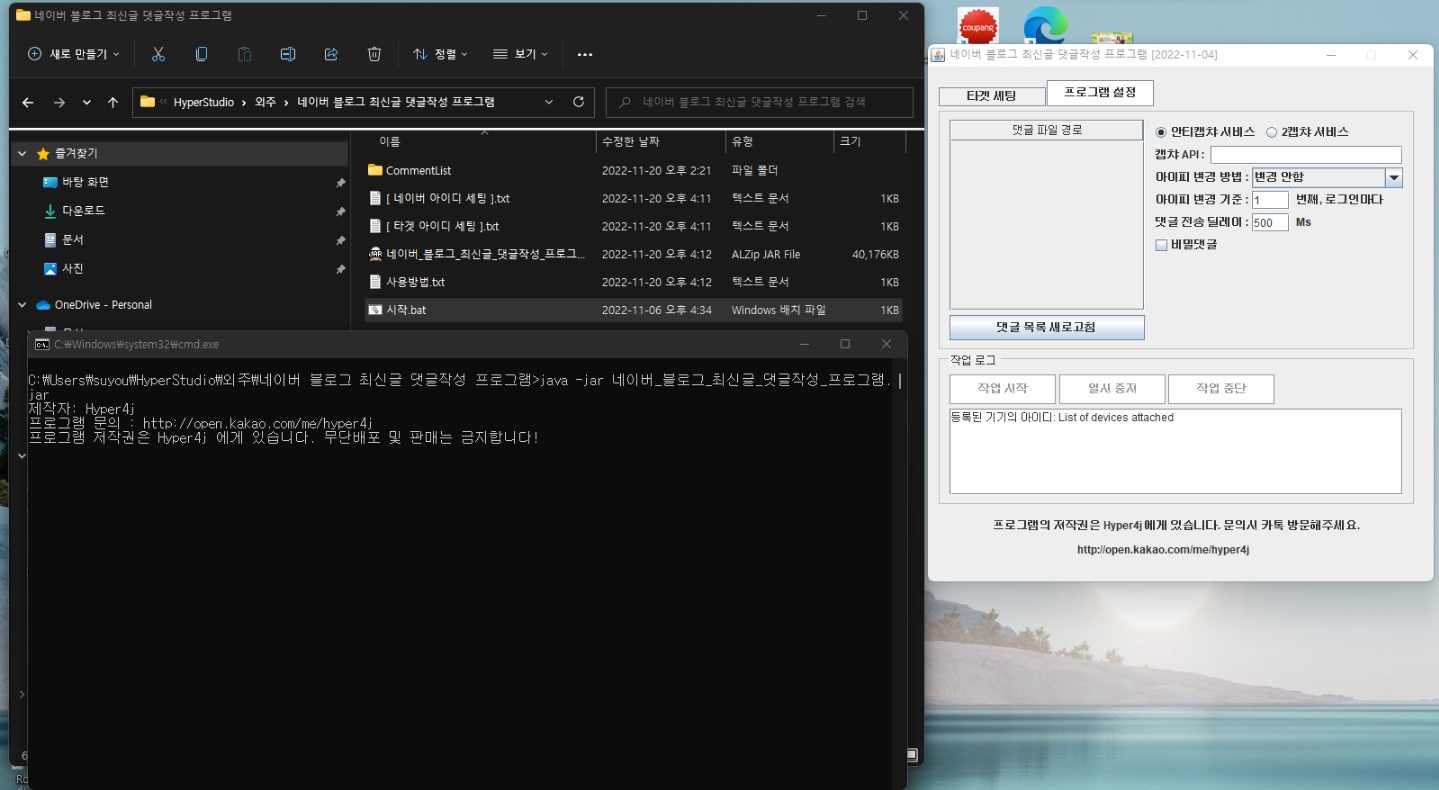Select the 안티캡챠 서비스 radio button
The width and height of the screenshot is (1439, 790).
(1161, 132)
